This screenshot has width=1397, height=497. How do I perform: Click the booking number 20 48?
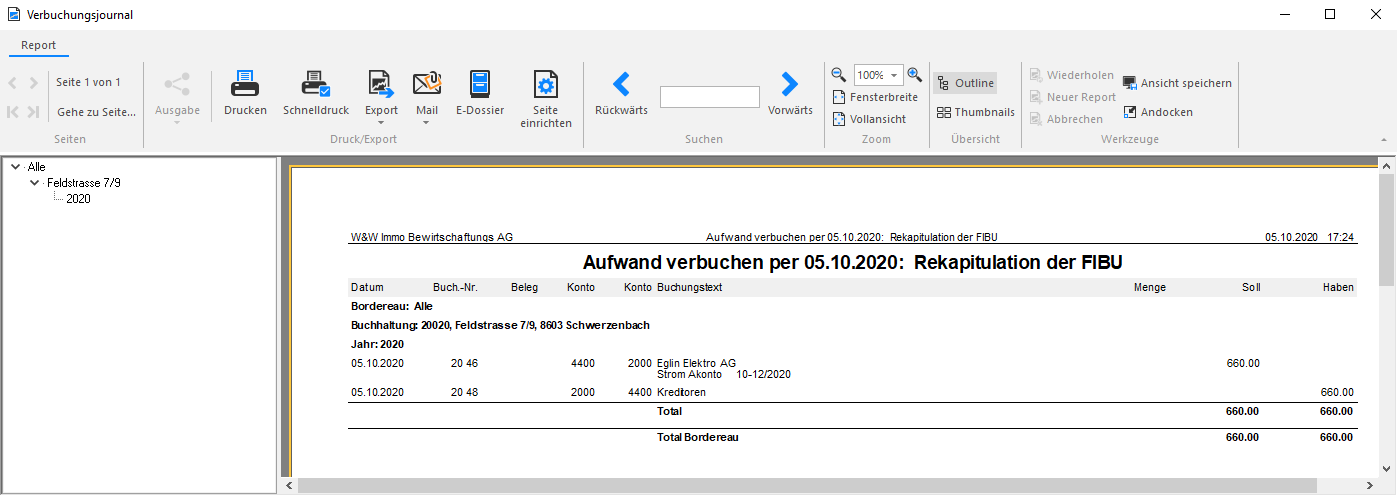pyautogui.click(x=464, y=393)
